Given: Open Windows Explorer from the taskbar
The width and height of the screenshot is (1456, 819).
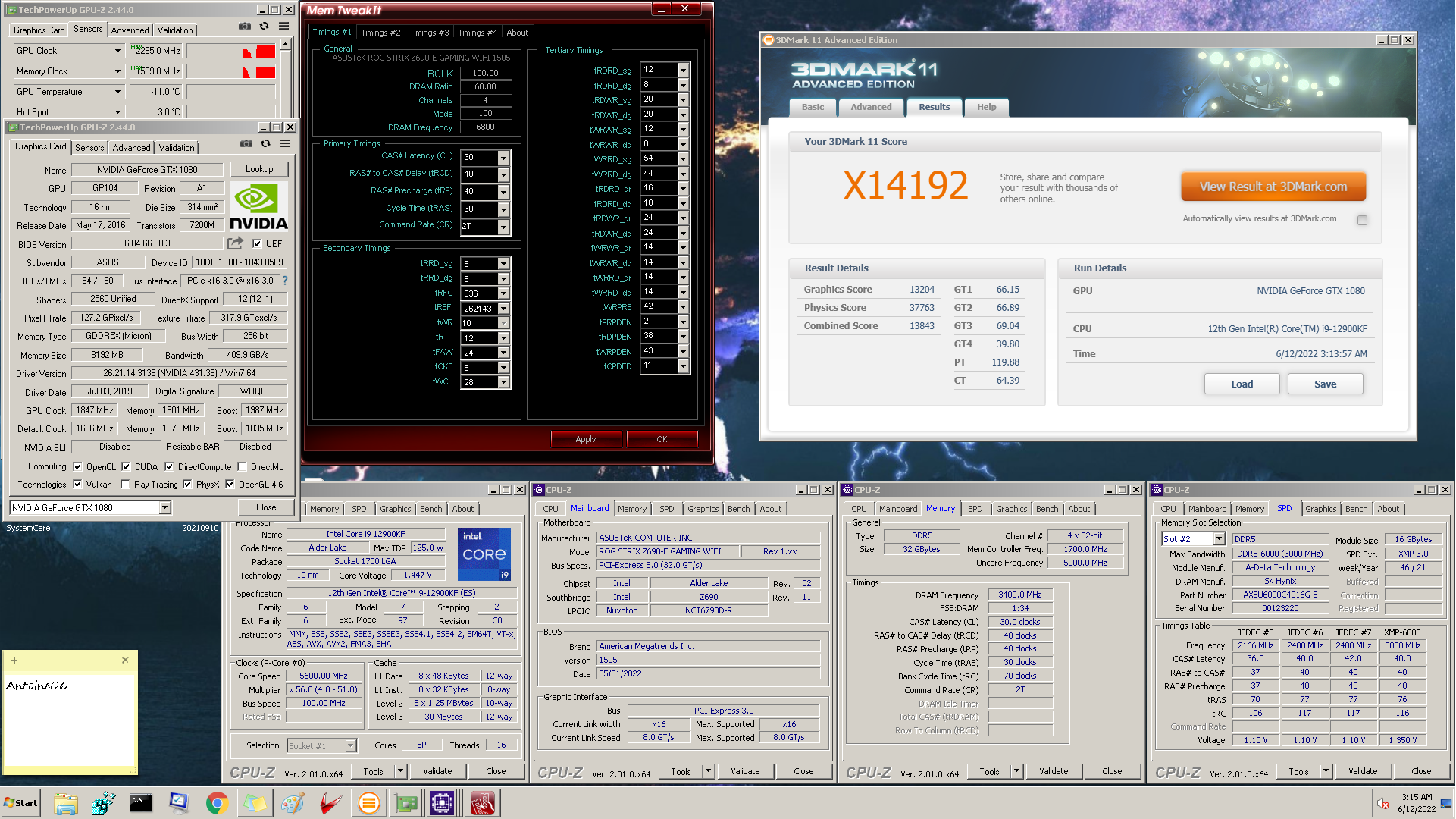Looking at the screenshot, I should pos(66,803).
